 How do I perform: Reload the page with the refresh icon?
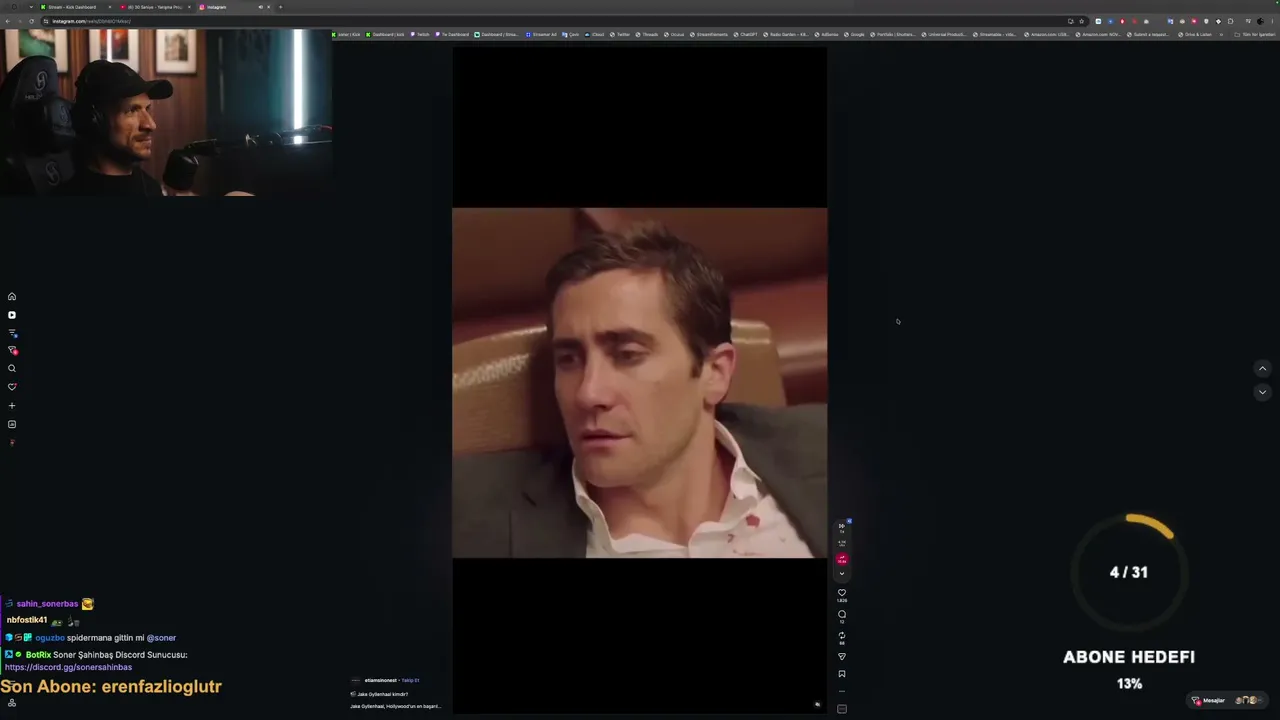pyautogui.click(x=31, y=21)
